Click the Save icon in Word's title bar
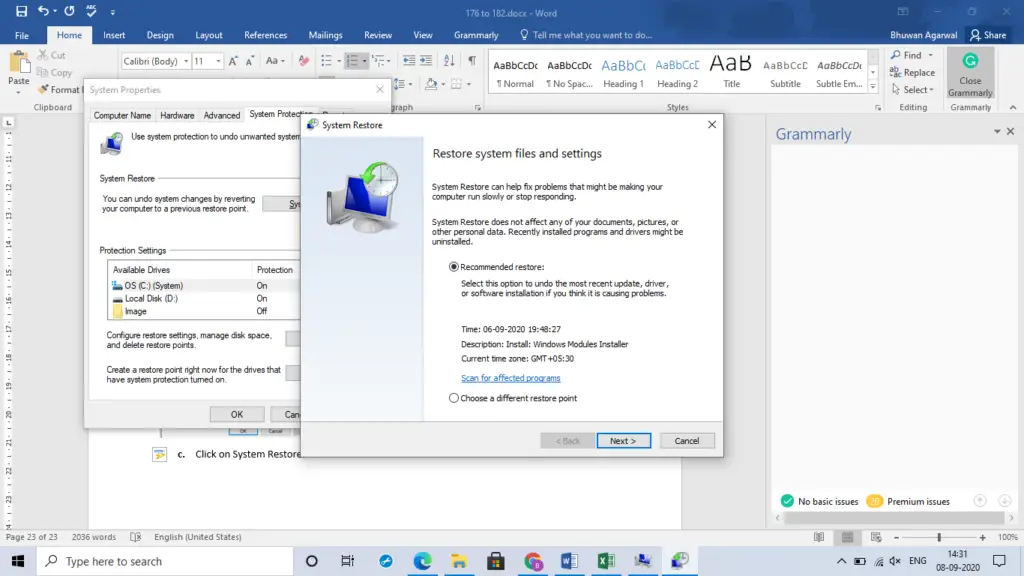Viewport: 1024px width, 576px height. pos(22,11)
